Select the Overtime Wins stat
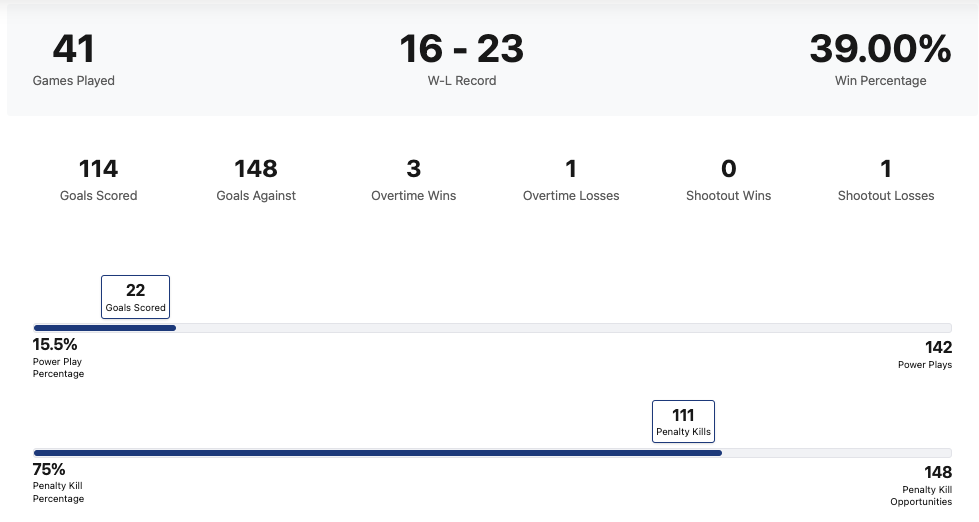979x522 pixels. pyautogui.click(x=413, y=179)
